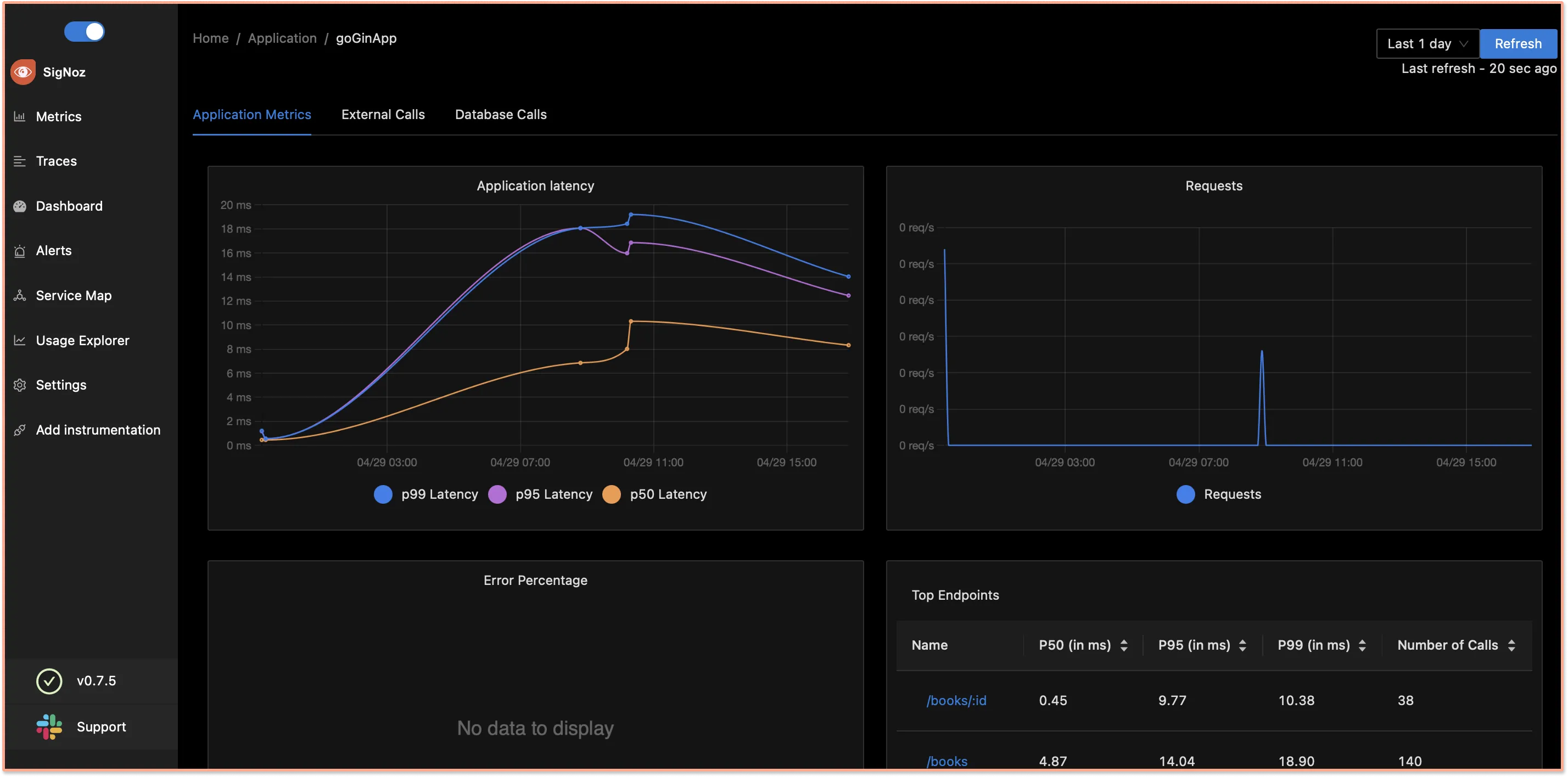Click the Slack Support icon
This screenshot has height=777, width=1568.
pos(49,727)
